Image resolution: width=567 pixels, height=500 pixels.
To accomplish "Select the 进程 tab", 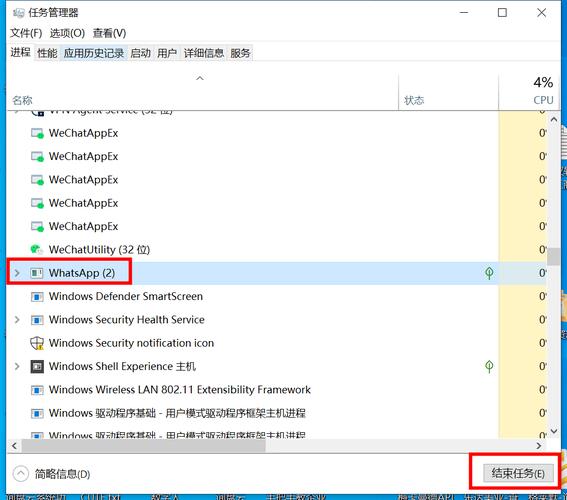I will (20, 53).
